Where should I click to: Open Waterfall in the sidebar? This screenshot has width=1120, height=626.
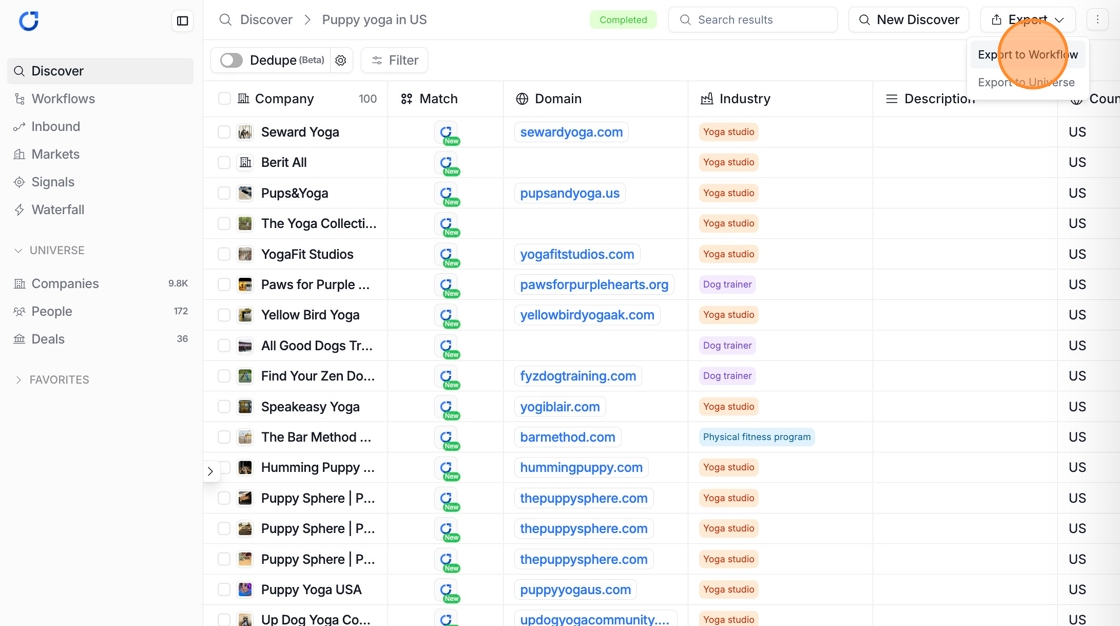pyautogui.click(x=100, y=210)
